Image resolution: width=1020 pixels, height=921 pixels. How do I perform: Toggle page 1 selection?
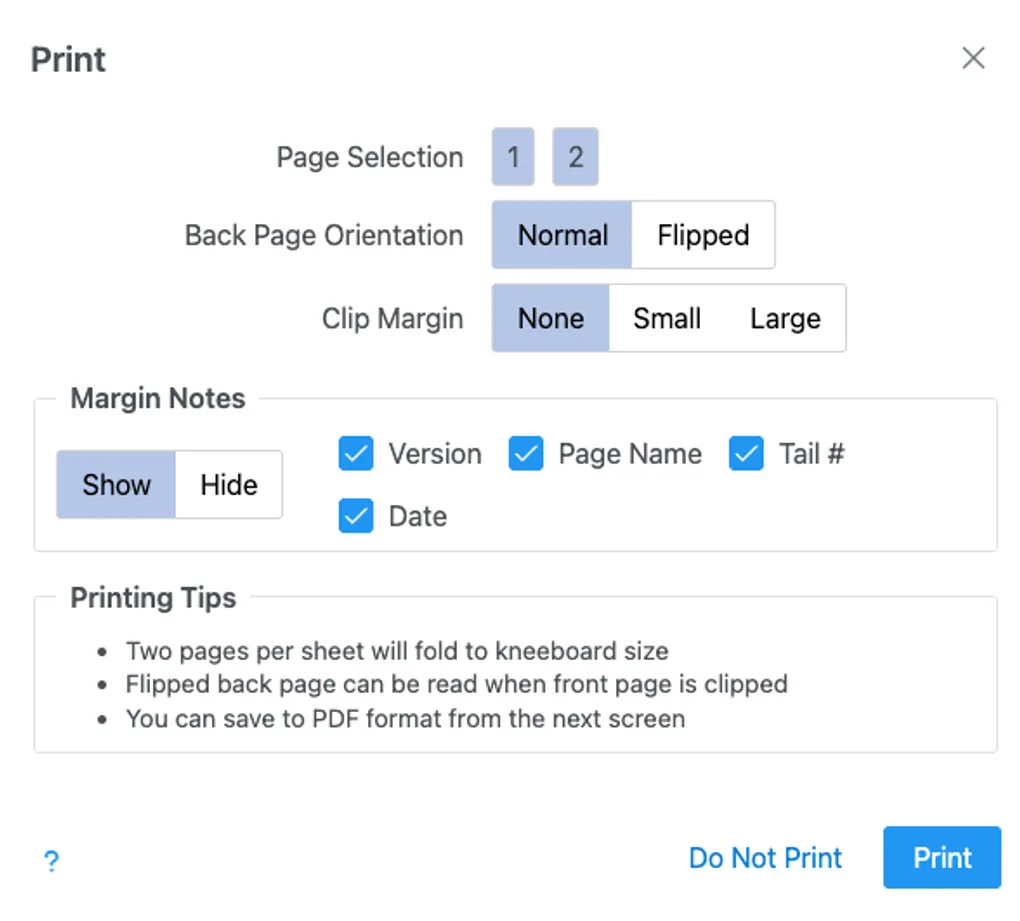[513, 157]
